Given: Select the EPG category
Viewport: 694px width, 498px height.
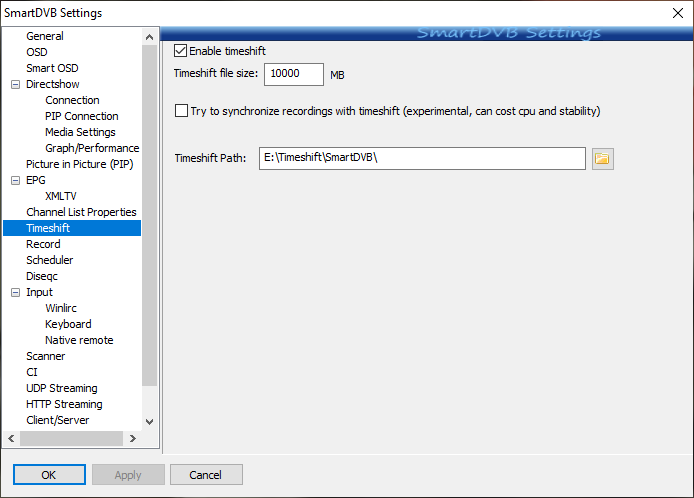Looking at the screenshot, I should 36,180.
